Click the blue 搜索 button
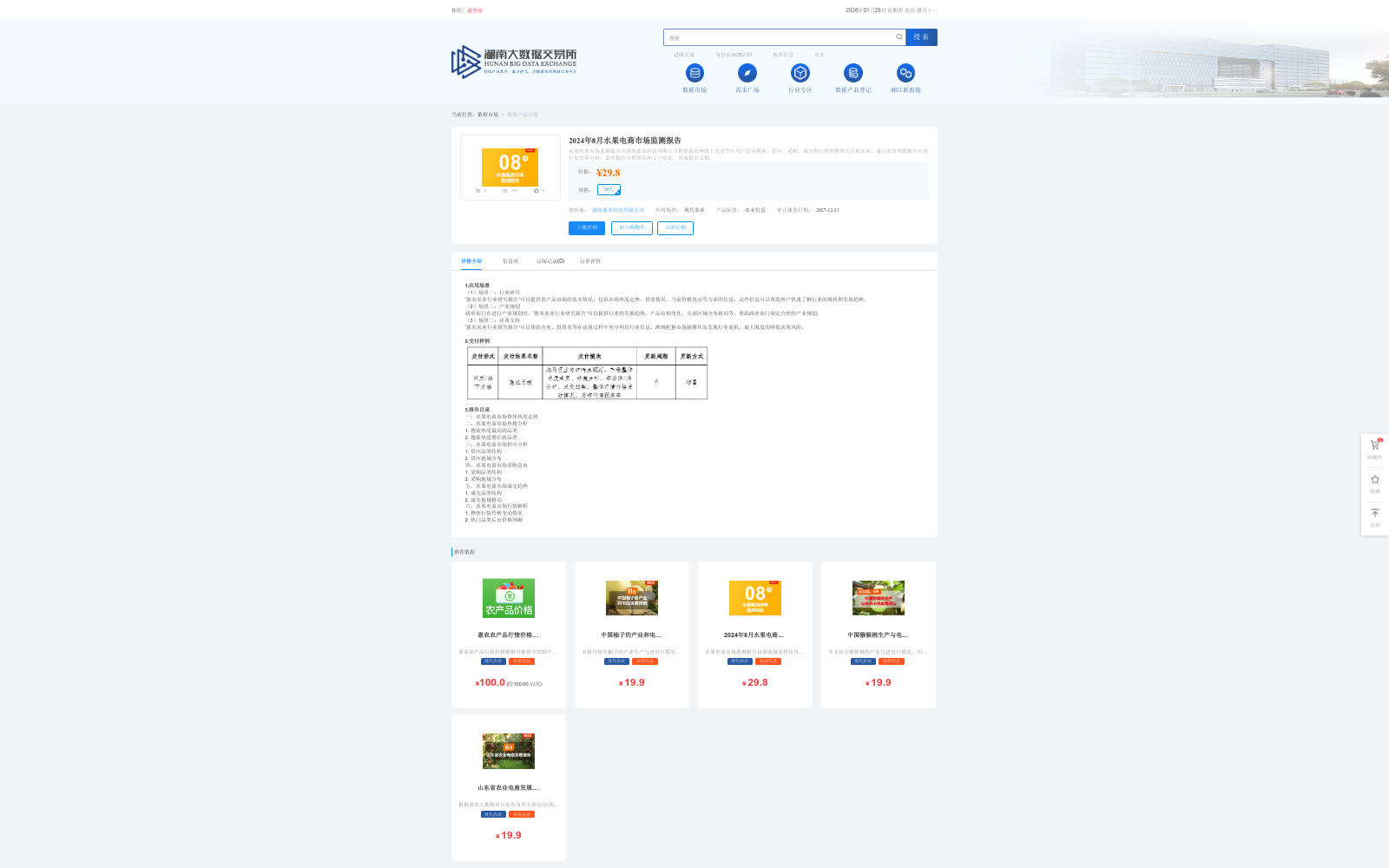 click(x=921, y=37)
